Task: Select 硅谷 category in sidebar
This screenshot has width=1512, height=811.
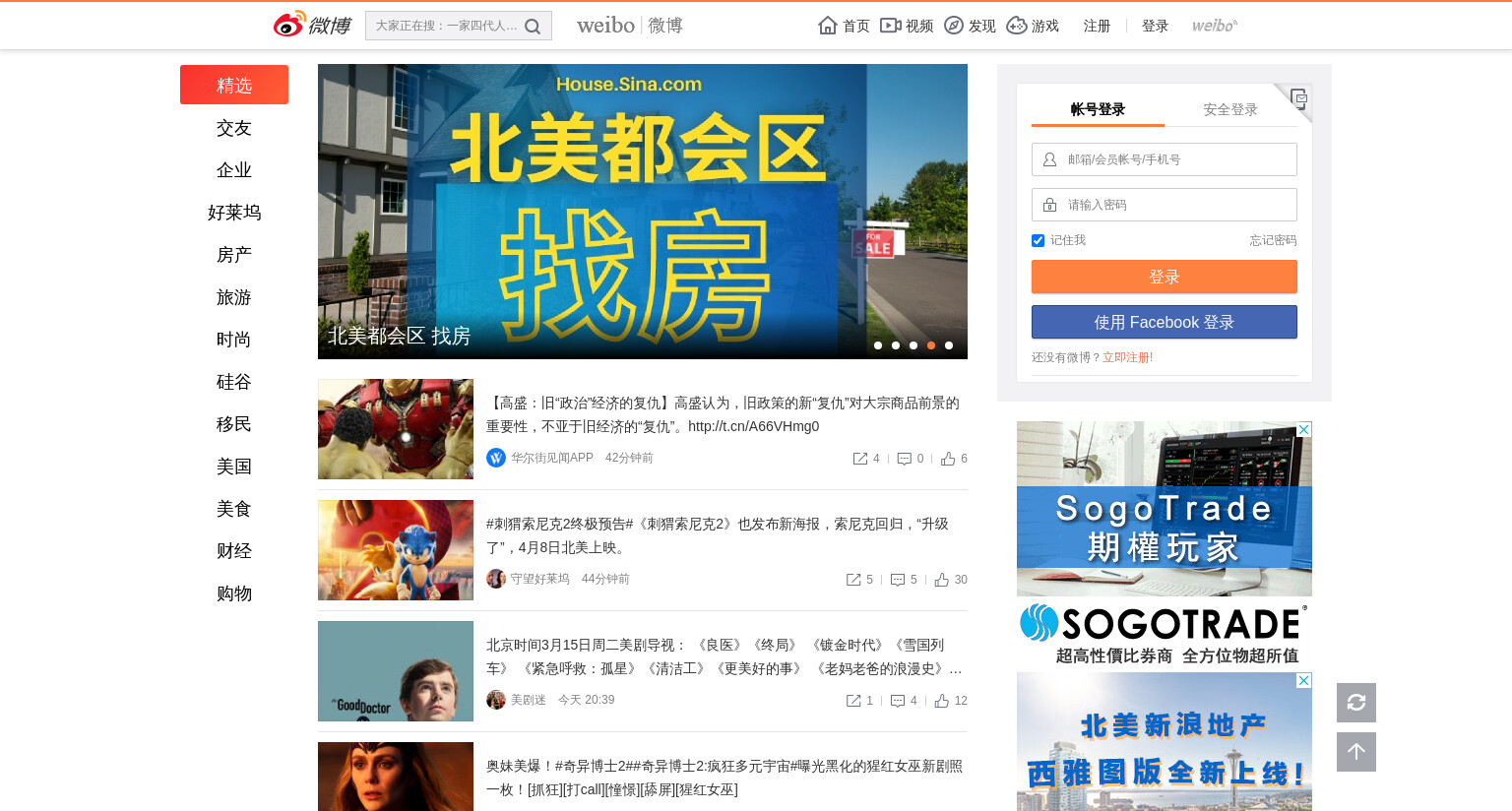Action: click(x=234, y=382)
